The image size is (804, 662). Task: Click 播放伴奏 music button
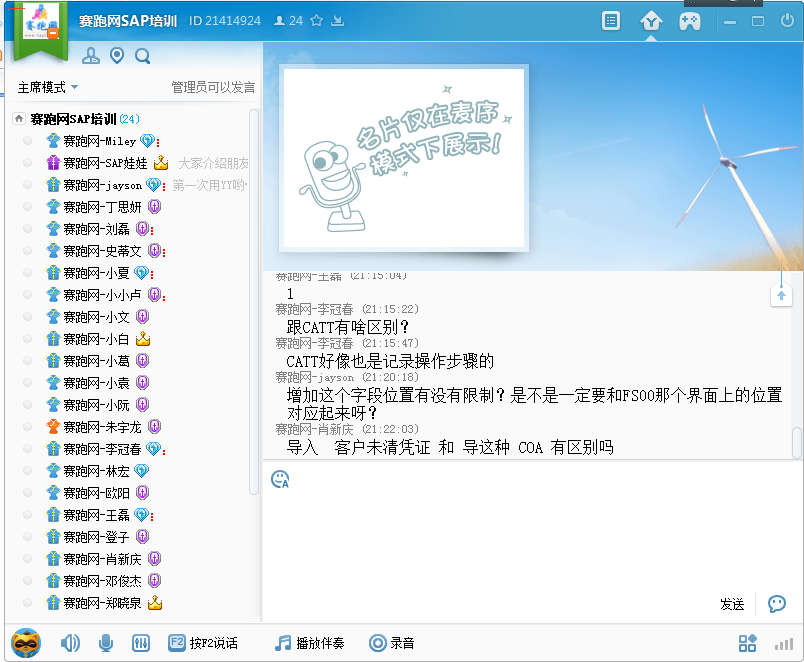pyautogui.click(x=309, y=643)
